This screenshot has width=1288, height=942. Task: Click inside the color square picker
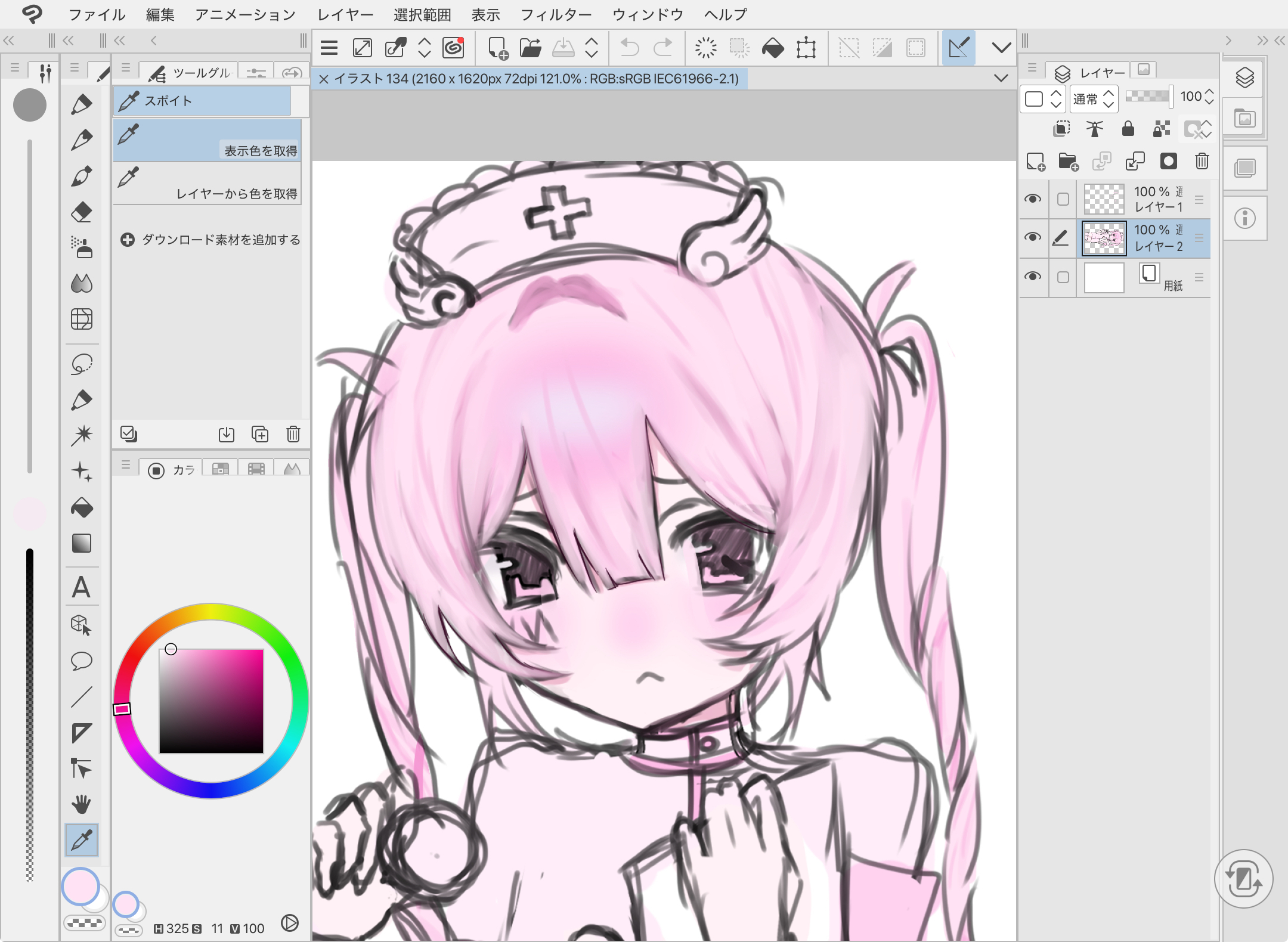pyautogui.click(x=211, y=701)
